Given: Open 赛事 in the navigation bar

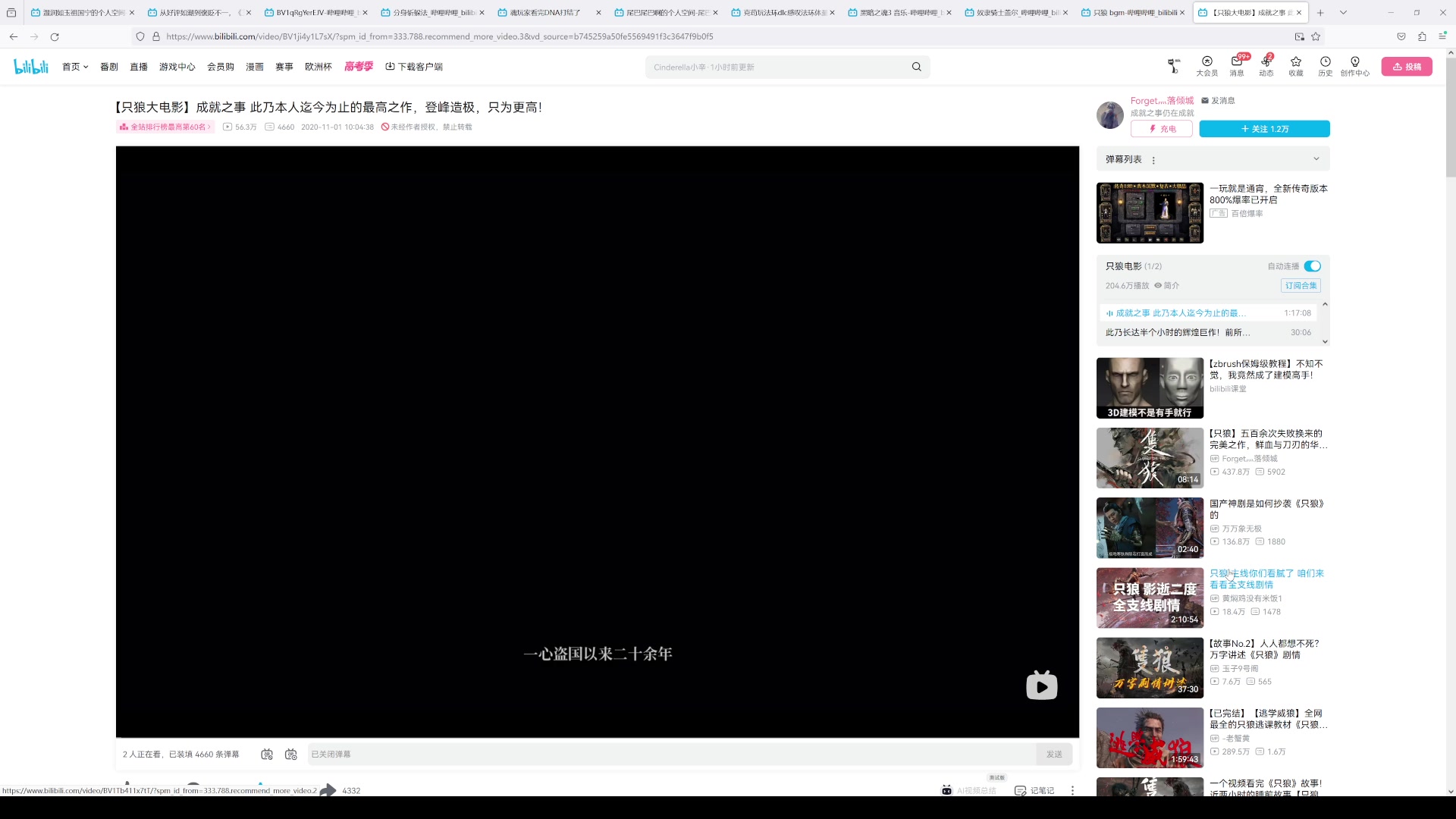Looking at the screenshot, I should [284, 67].
